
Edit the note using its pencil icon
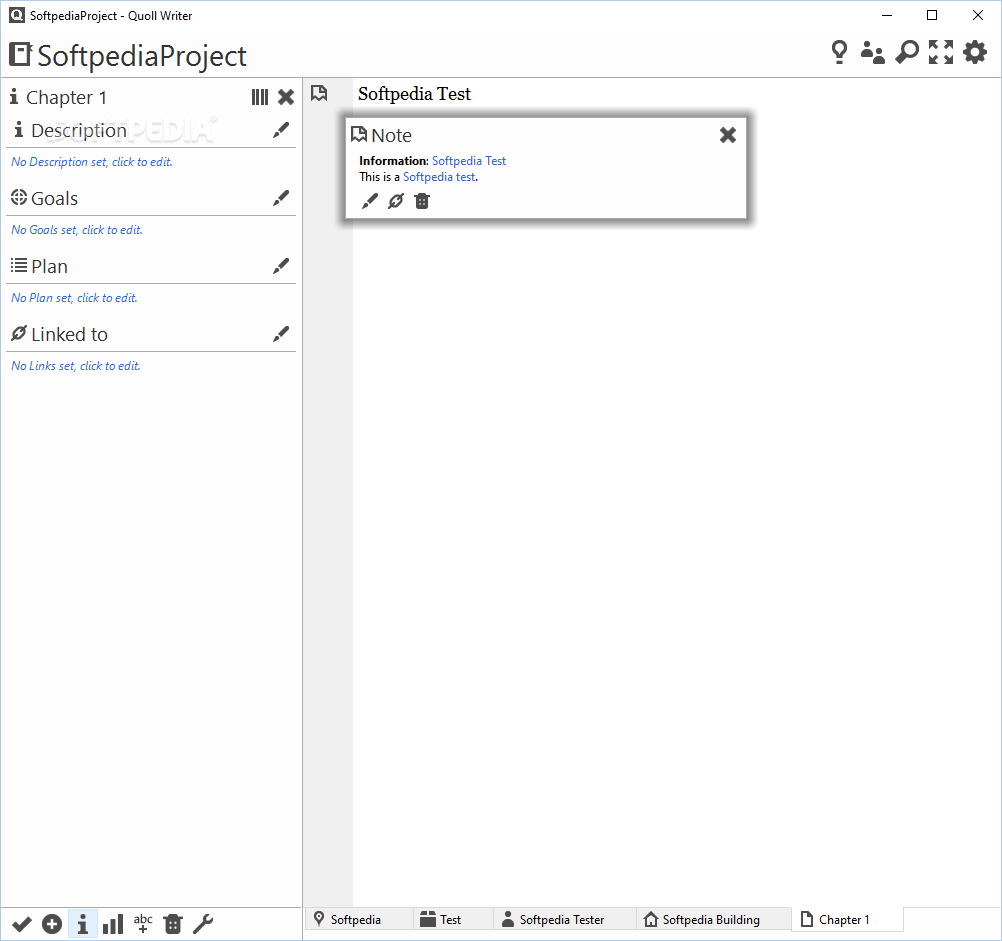(369, 201)
